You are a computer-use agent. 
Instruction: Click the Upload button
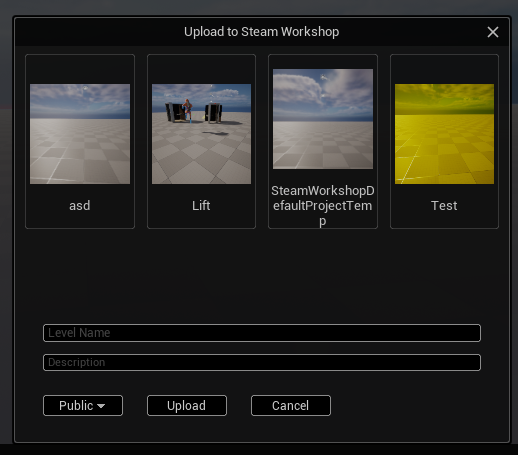click(x=187, y=405)
